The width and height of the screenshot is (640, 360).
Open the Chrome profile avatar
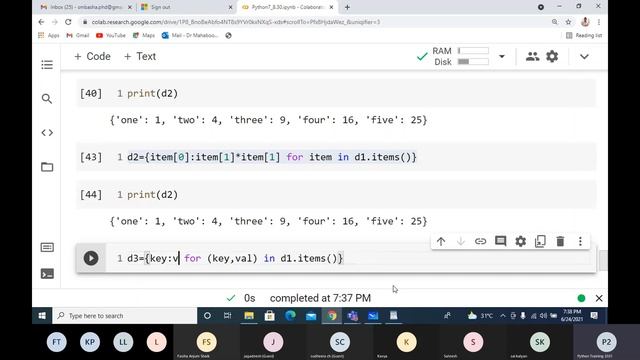(585, 22)
